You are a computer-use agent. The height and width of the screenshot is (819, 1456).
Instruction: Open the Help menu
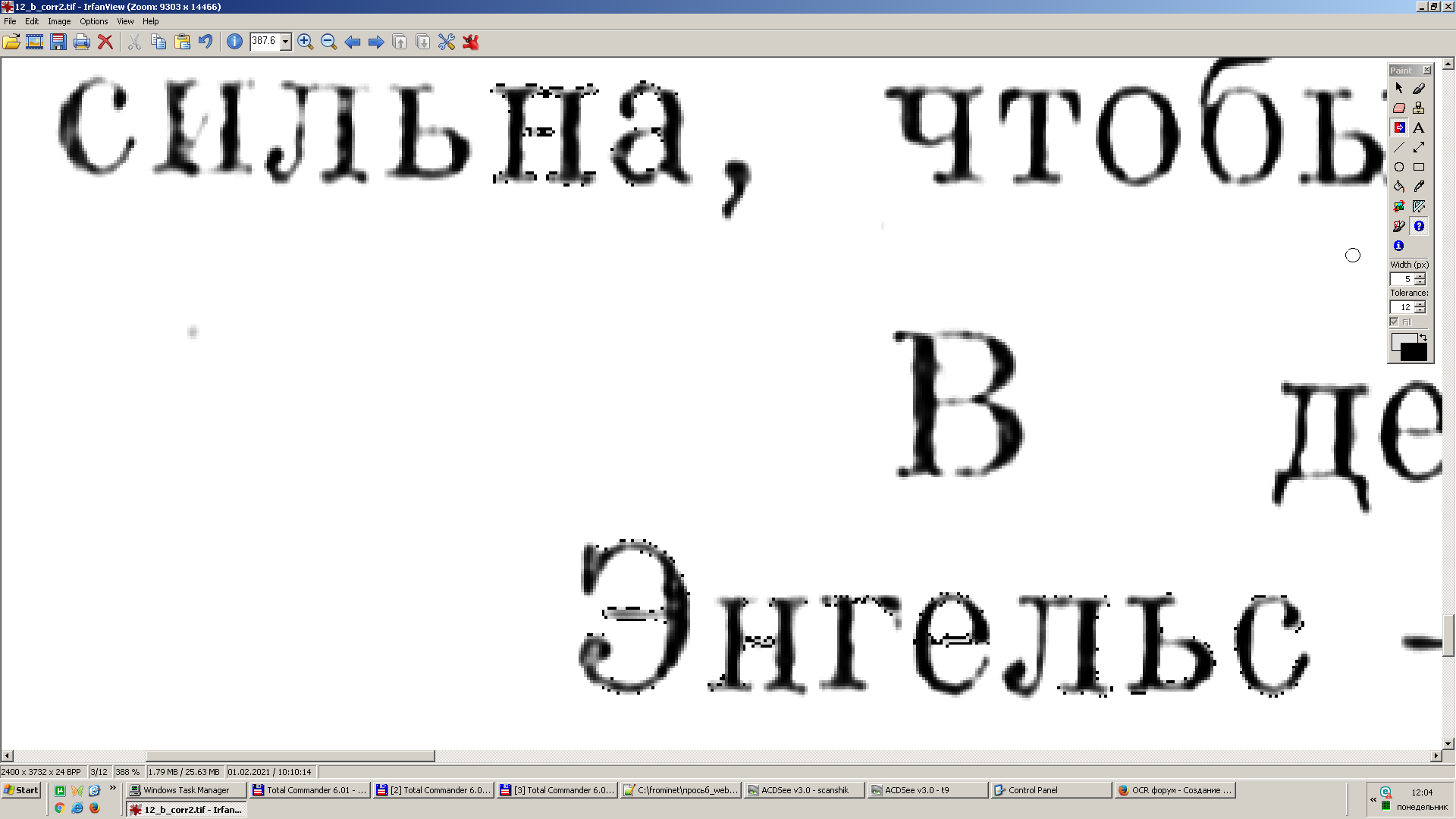(x=151, y=21)
